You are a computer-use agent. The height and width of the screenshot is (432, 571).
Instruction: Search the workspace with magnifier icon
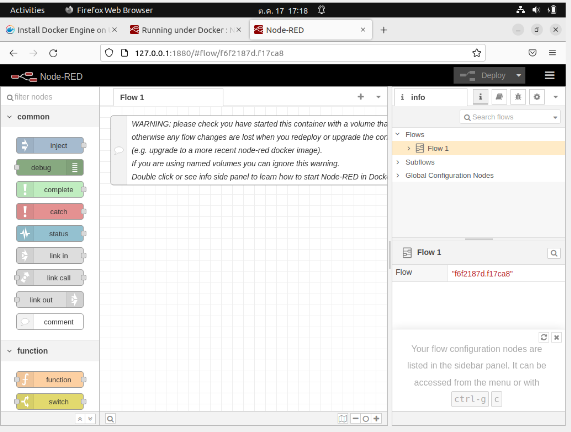[x=110, y=419]
